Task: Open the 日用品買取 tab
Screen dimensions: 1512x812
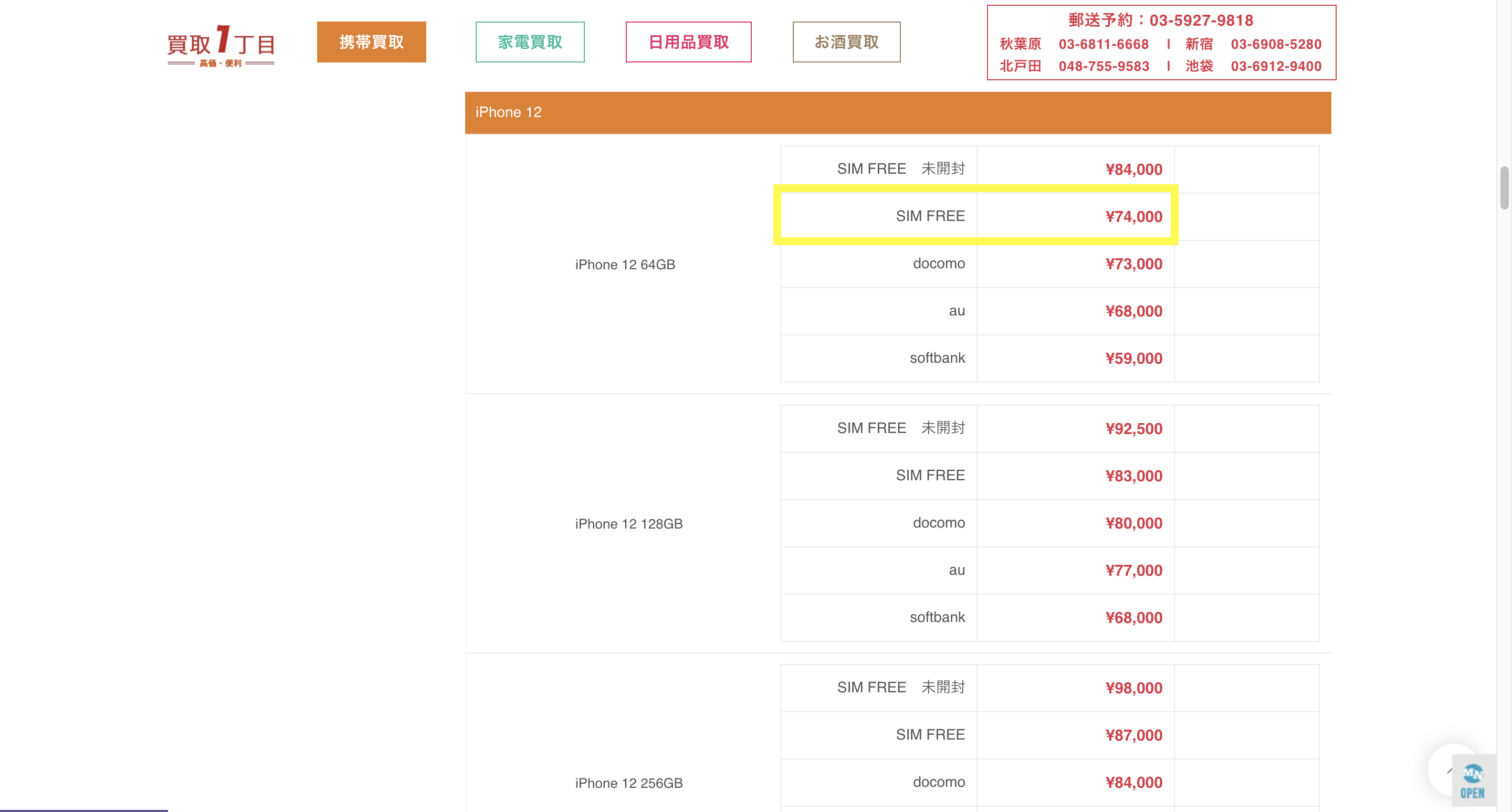Action: click(688, 41)
